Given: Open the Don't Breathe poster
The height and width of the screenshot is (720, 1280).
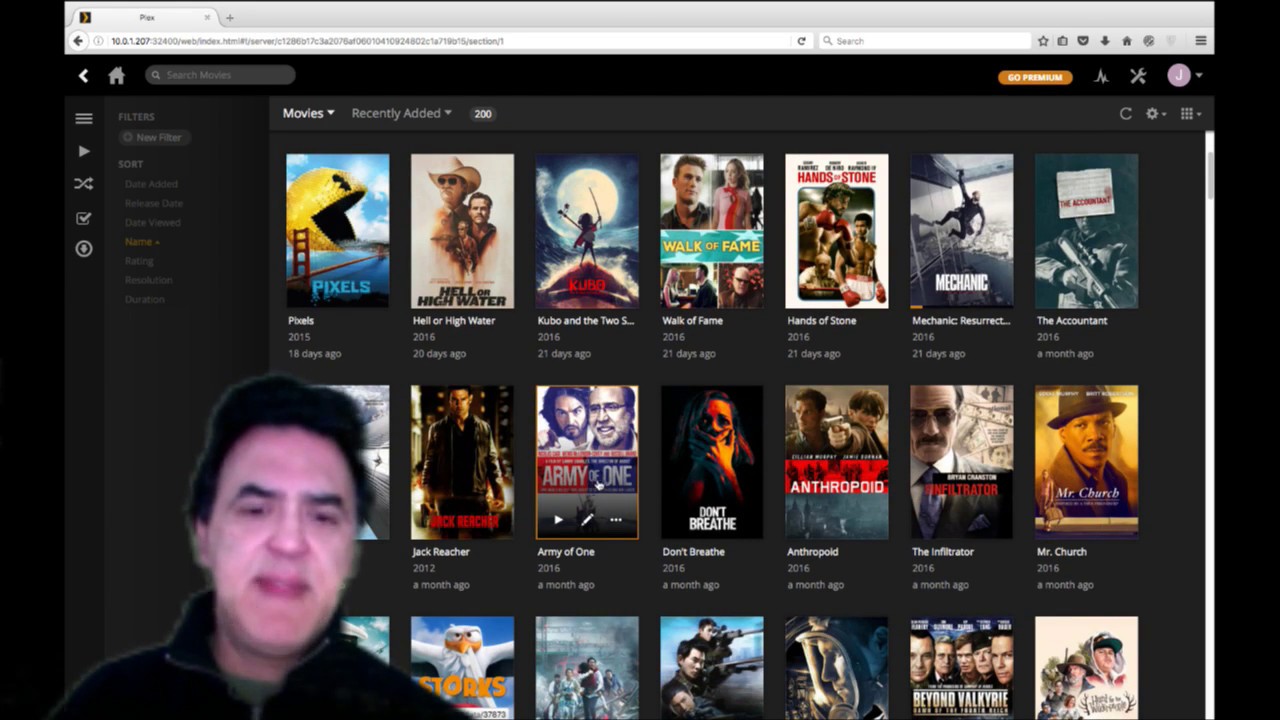Looking at the screenshot, I should coord(712,462).
